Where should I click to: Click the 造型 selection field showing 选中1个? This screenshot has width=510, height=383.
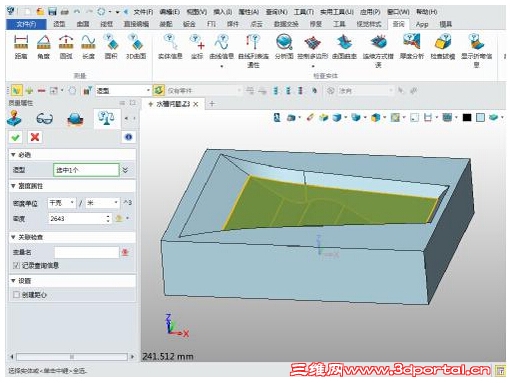pos(86,170)
